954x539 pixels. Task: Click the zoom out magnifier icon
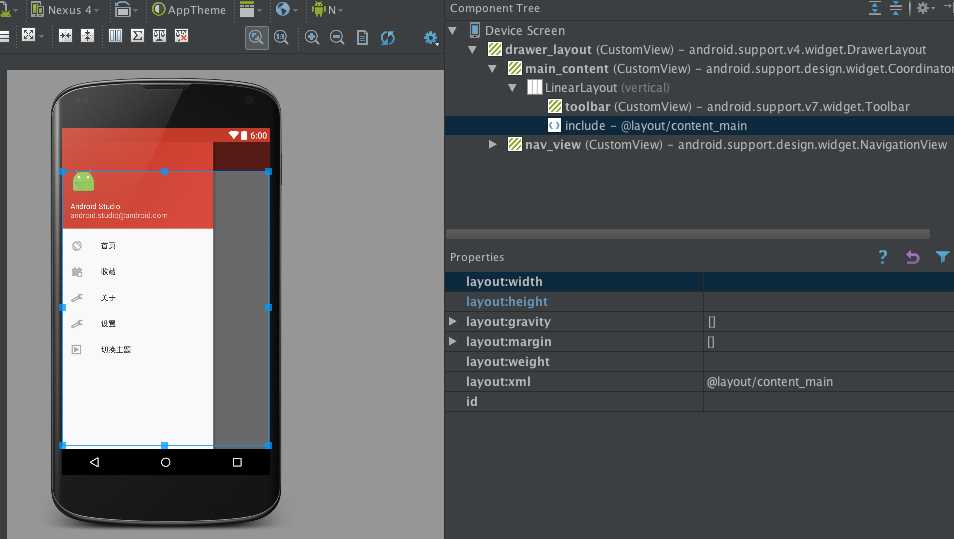point(336,38)
